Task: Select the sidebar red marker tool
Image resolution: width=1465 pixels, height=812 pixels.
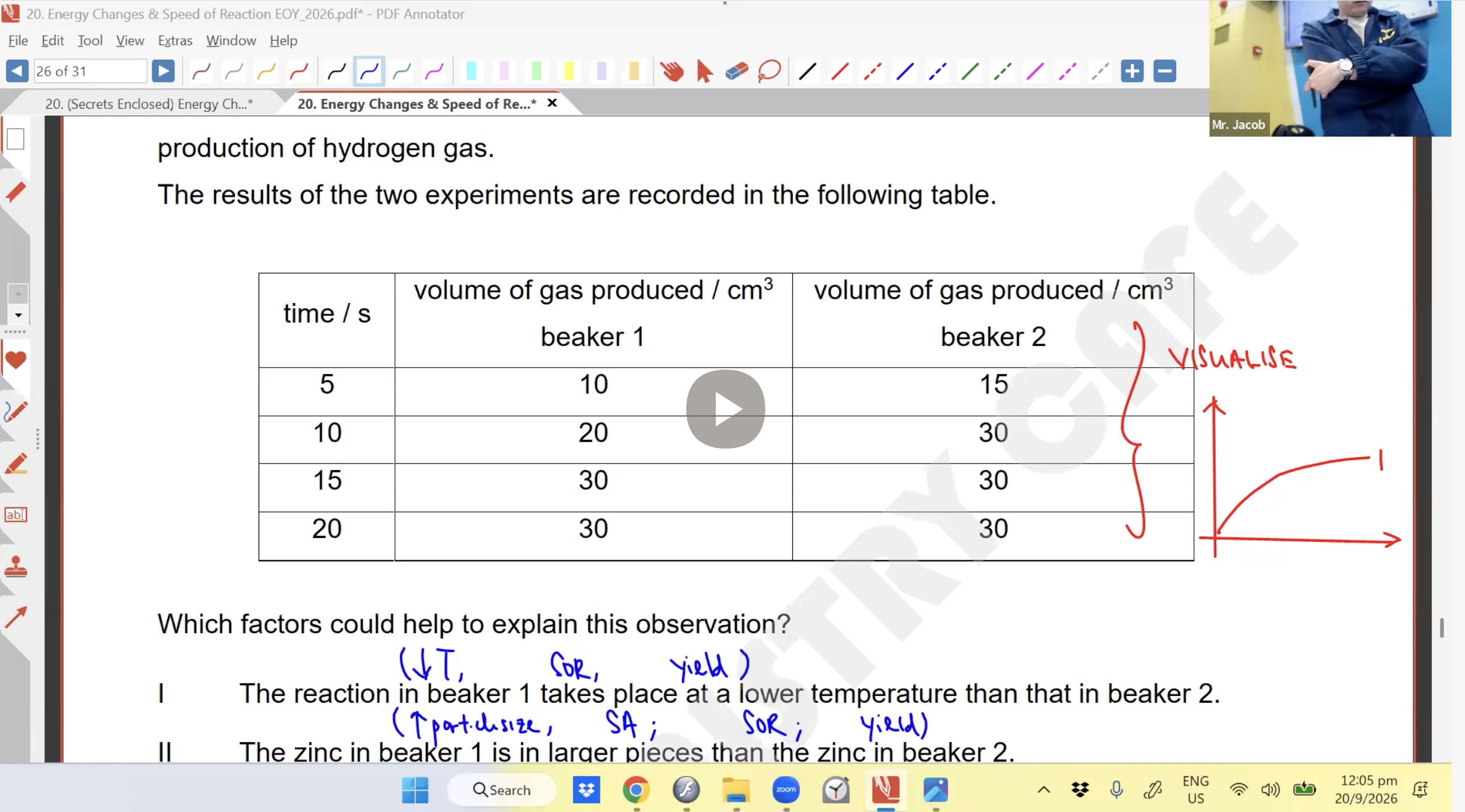Action: 15,193
